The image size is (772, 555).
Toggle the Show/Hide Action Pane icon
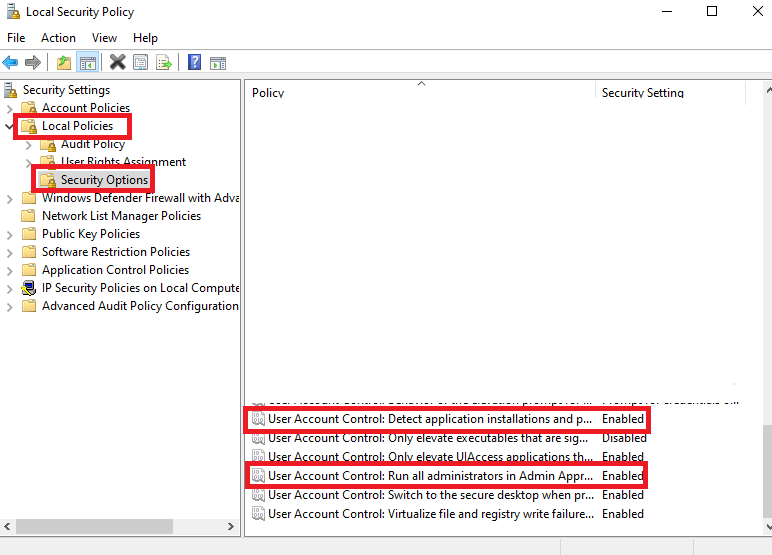[218, 63]
